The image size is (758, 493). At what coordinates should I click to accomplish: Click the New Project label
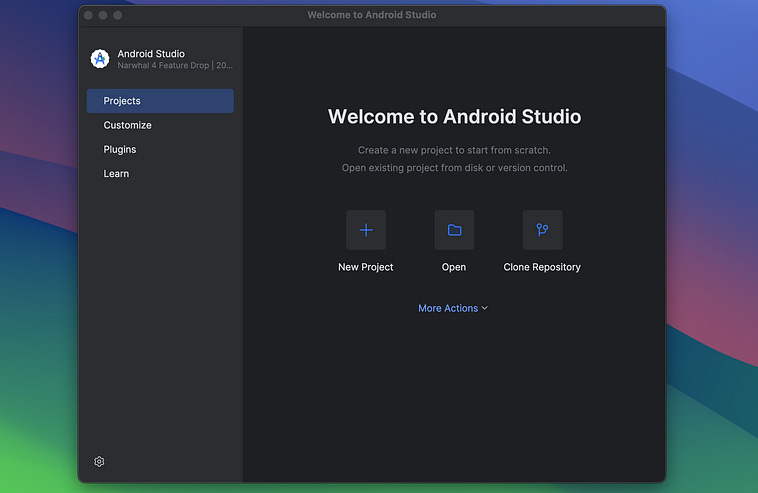point(365,267)
